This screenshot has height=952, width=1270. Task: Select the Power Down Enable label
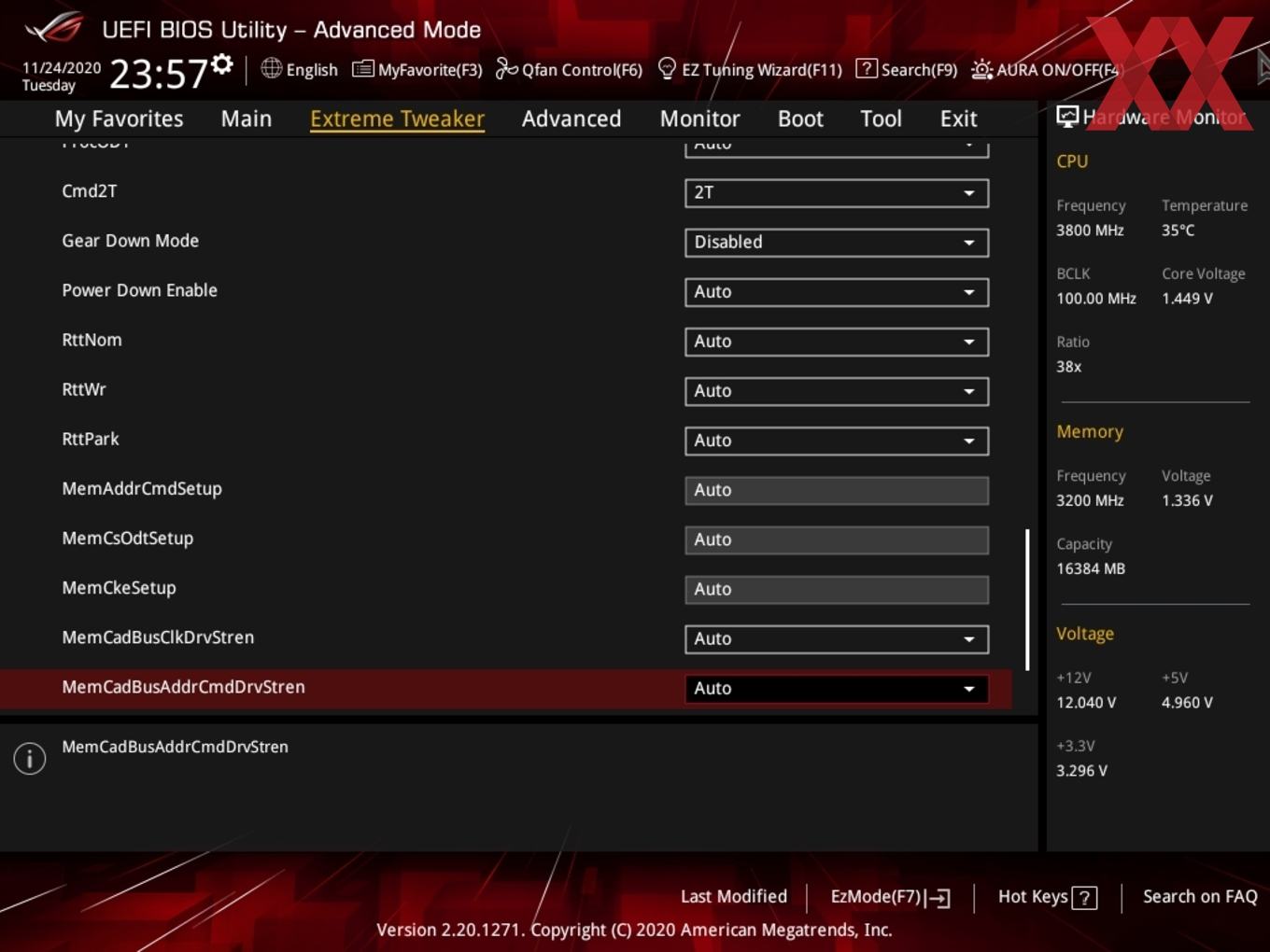[x=139, y=290]
